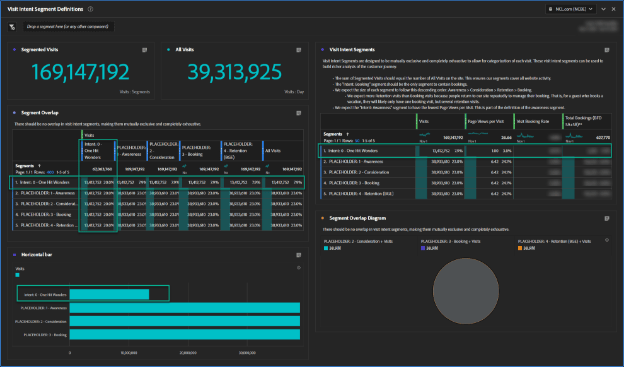Viewport: 624px width, 367px height.
Task: Click All Visits teal data source dot
Action: [169, 49]
